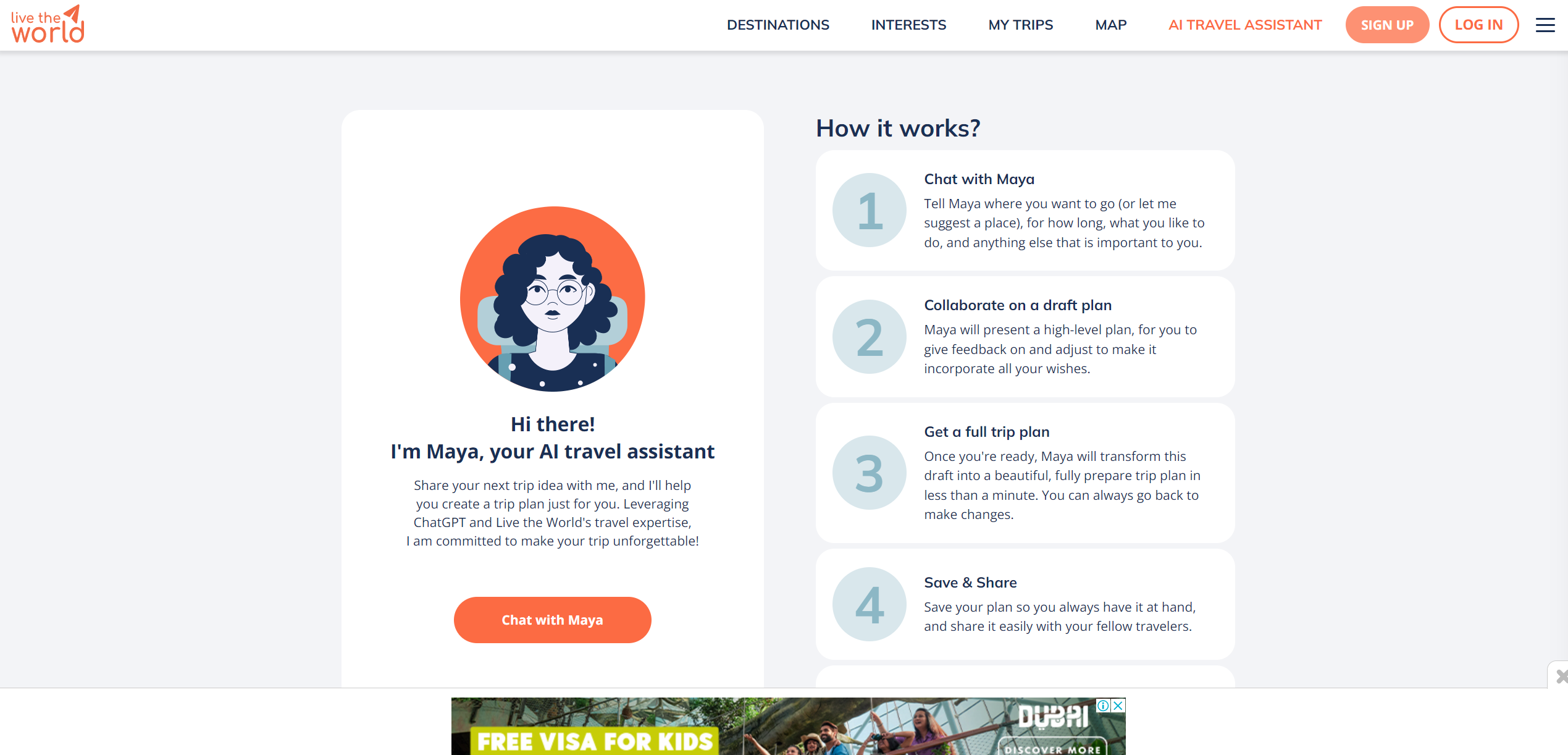The height and width of the screenshot is (755, 1568).
Task: Click the step 4 number circle
Action: (x=869, y=604)
